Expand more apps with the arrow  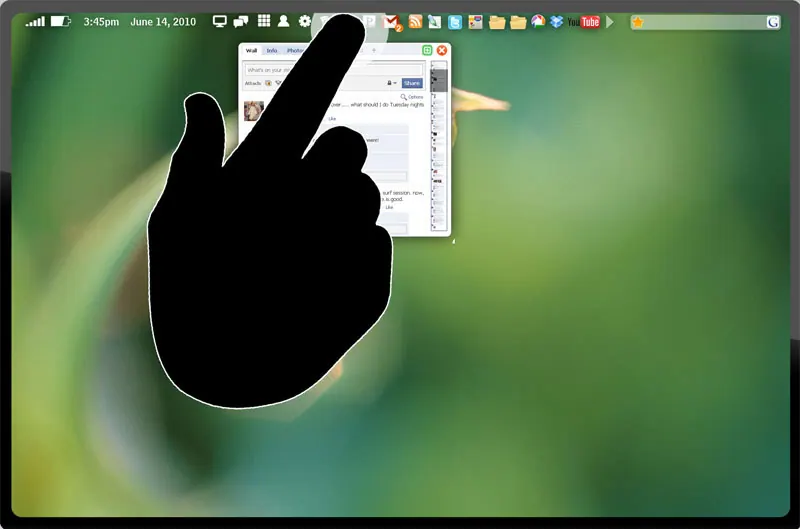(609, 22)
